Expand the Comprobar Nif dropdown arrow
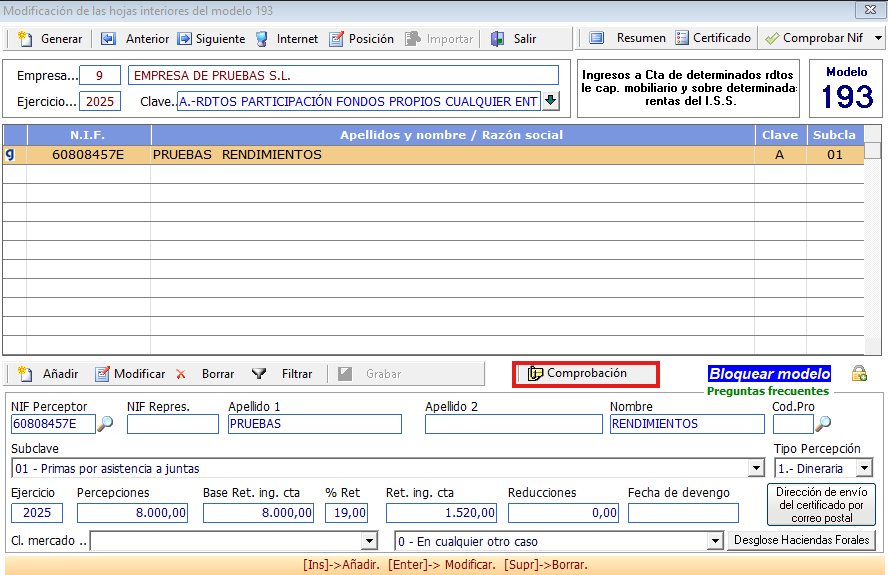The height and width of the screenshot is (575, 888). [877, 38]
